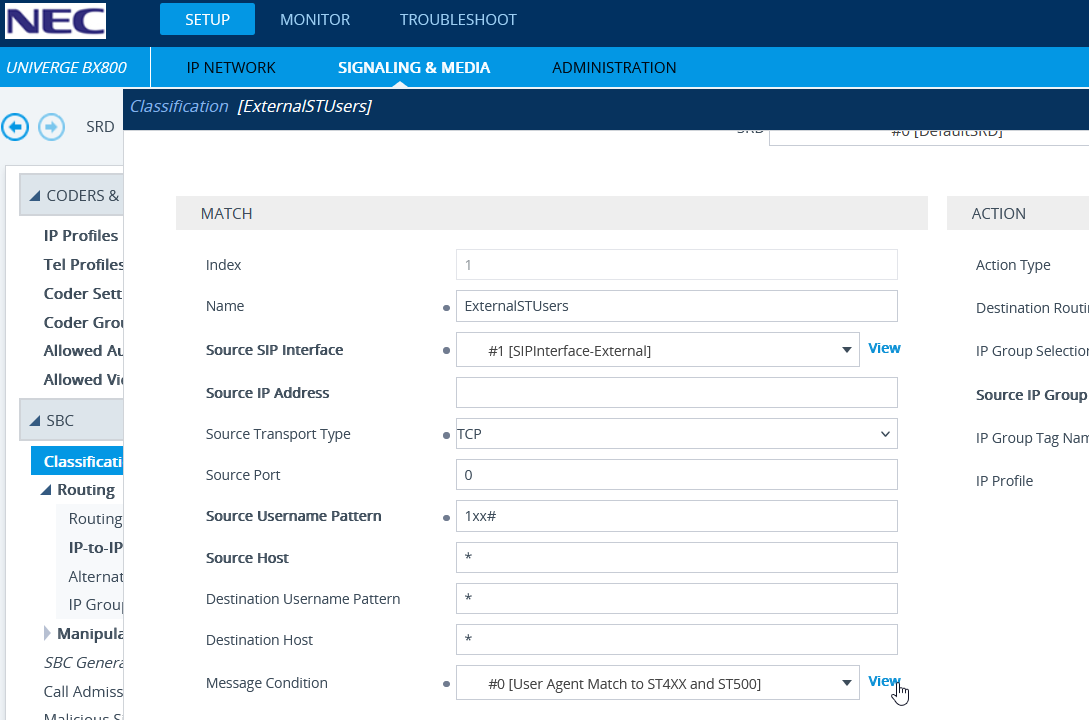Click the Action Type label
Image resolution: width=1089 pixels, height=720 pixels.
1013,265
